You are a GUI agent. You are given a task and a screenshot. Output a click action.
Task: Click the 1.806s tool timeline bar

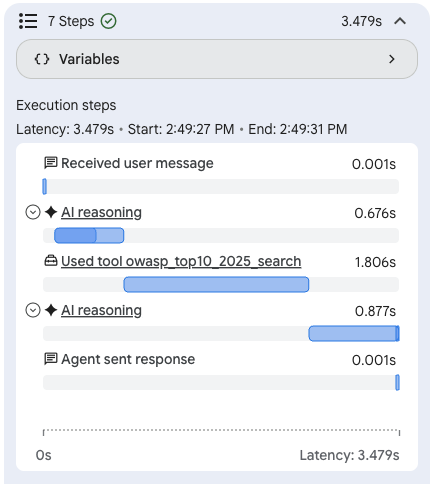point(216,285)
